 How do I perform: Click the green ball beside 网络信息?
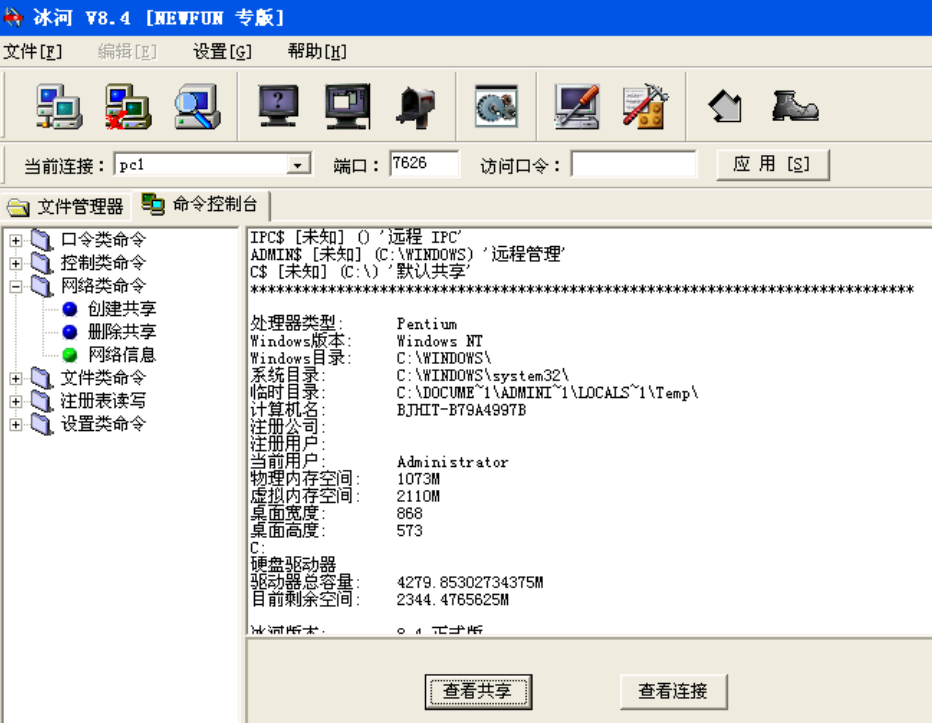pyautogui.click(x=70, y=355)
